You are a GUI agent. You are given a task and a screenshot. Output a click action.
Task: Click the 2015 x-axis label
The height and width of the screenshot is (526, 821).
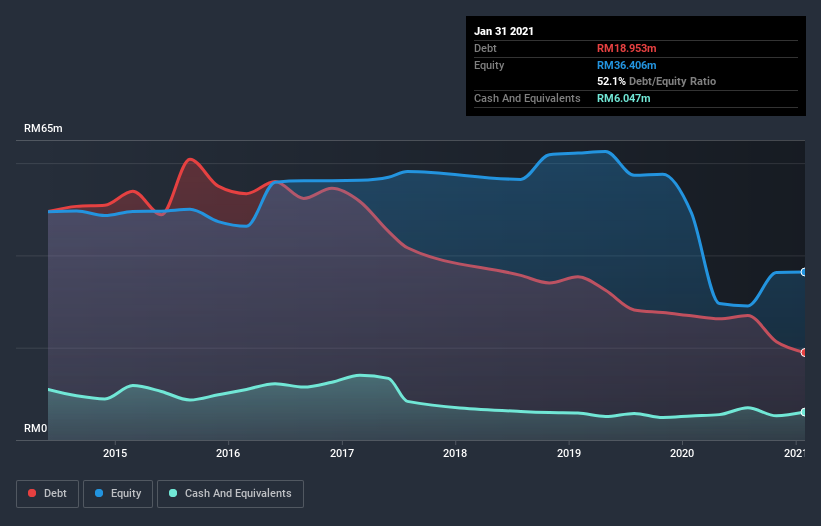click(115, 453)
